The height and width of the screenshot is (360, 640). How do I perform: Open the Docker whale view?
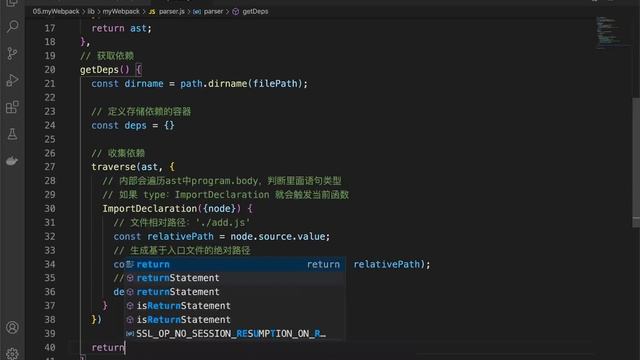coord(12,161)
